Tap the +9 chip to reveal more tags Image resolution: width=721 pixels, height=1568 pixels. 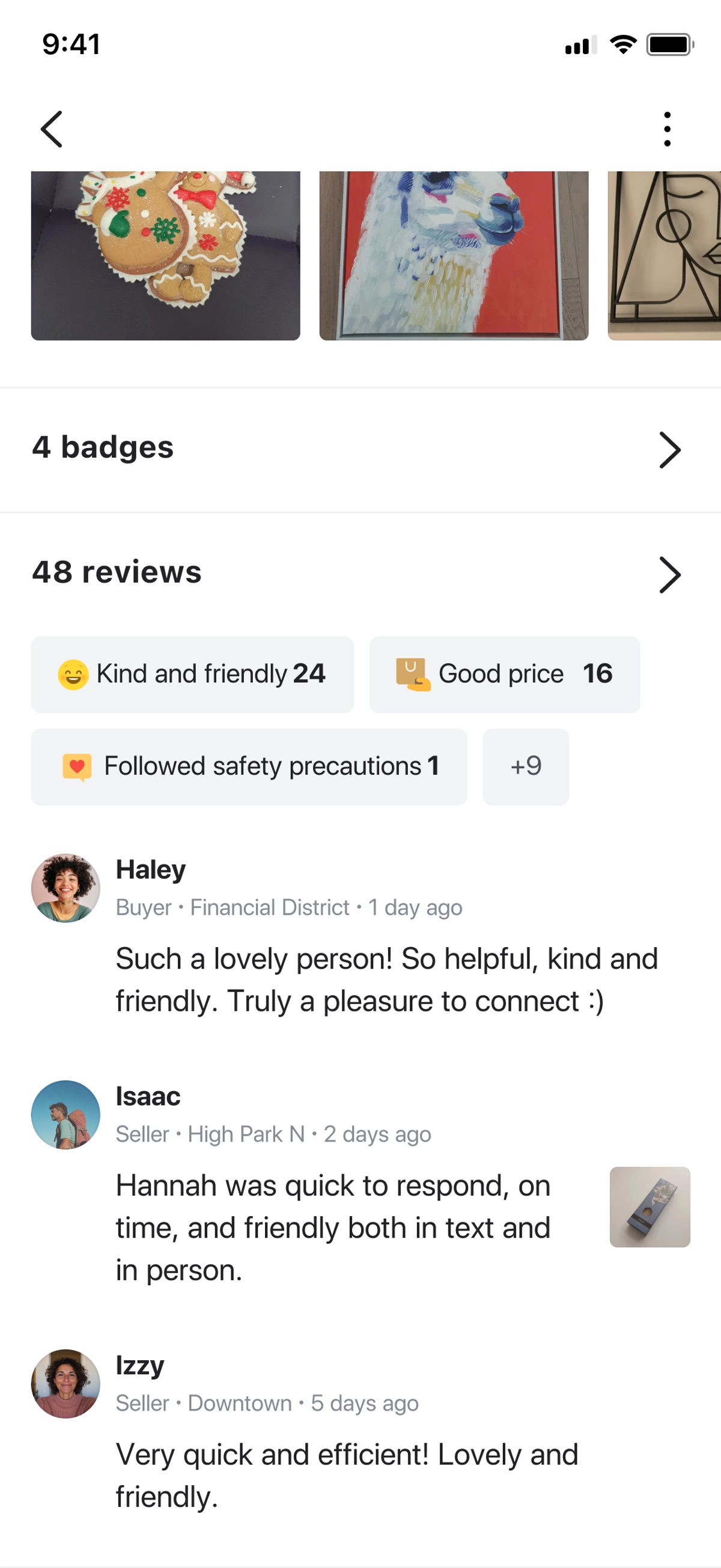click(x=526, y=766)
